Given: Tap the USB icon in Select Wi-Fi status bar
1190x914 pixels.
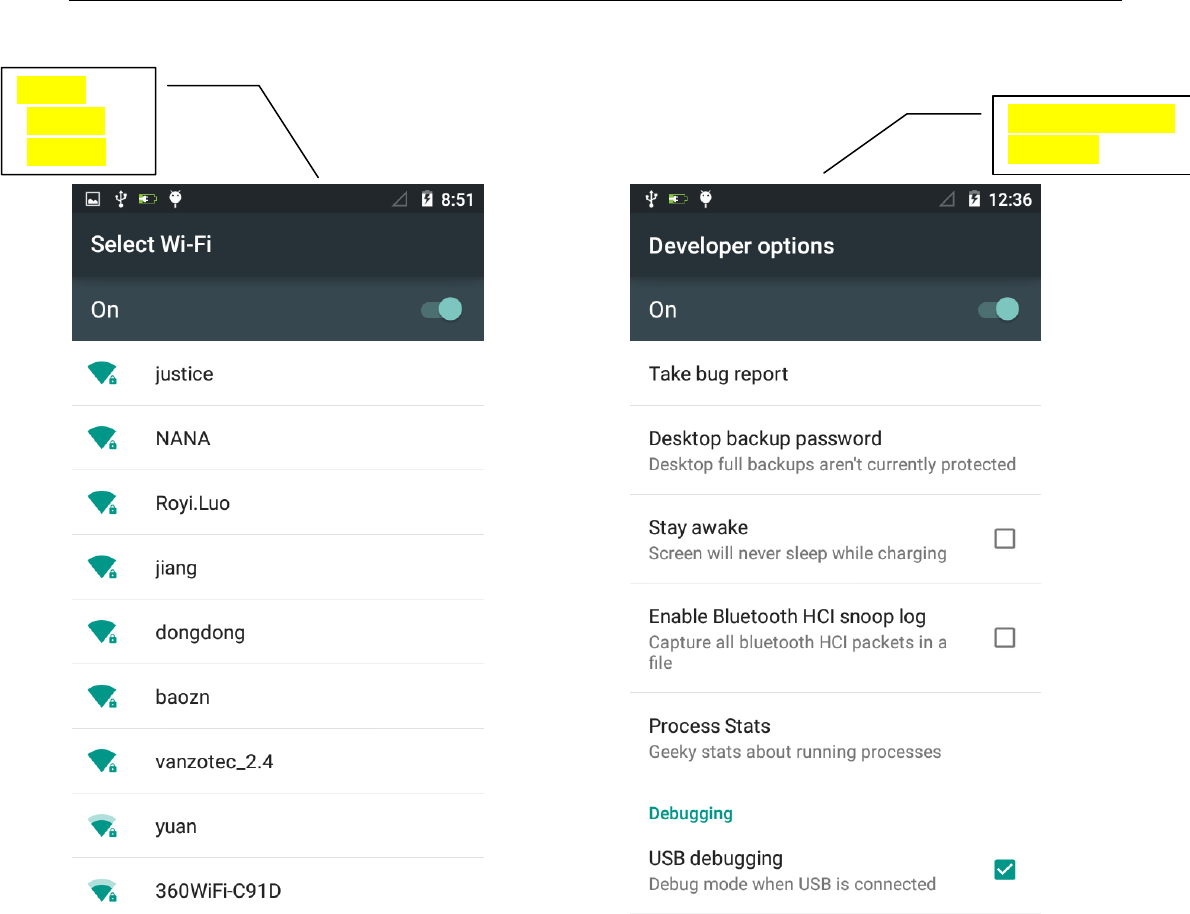Looking at the screenshot, I should (120, 199).
